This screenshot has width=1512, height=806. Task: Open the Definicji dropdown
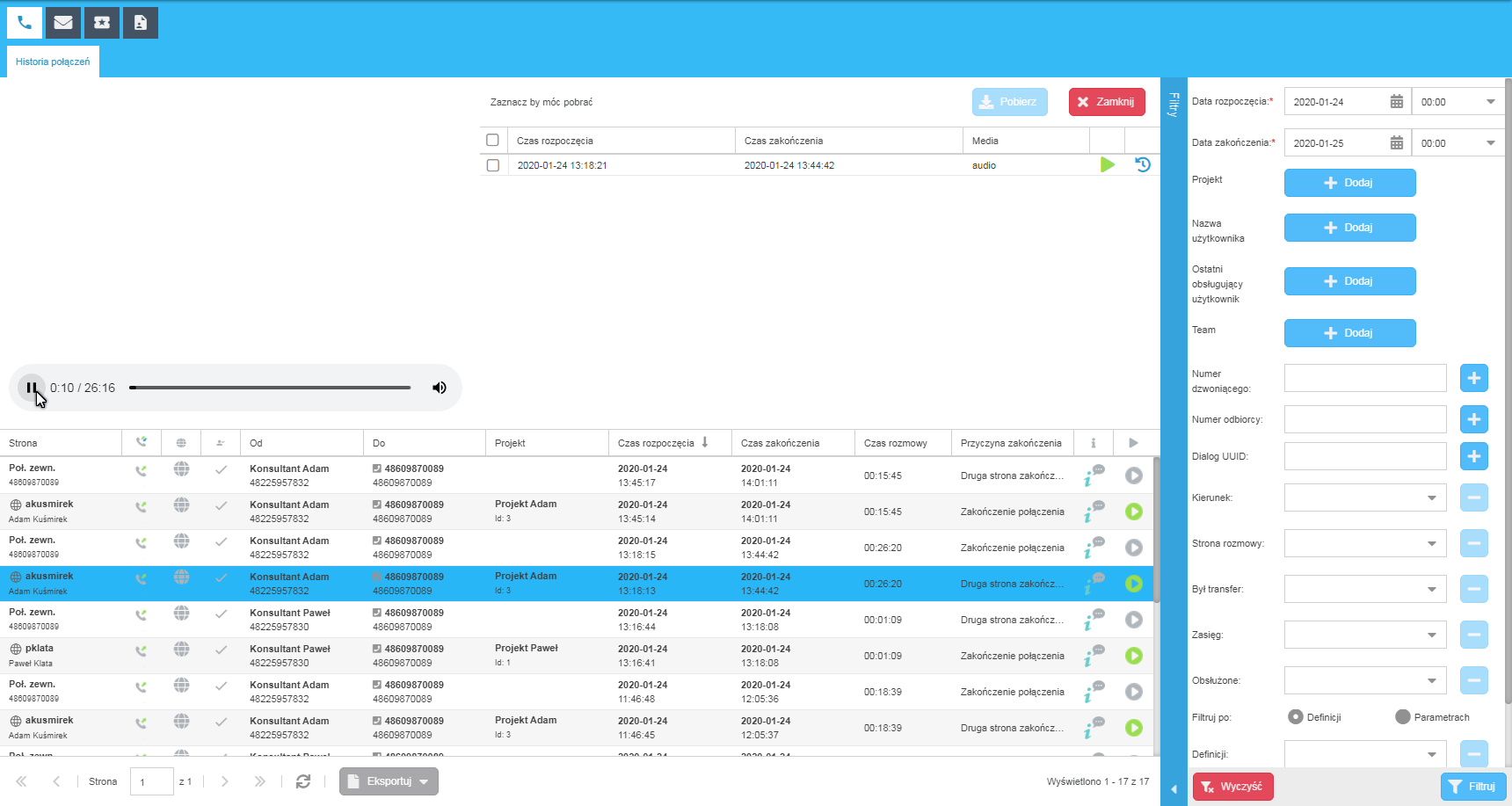click(x=1365, y=754)
